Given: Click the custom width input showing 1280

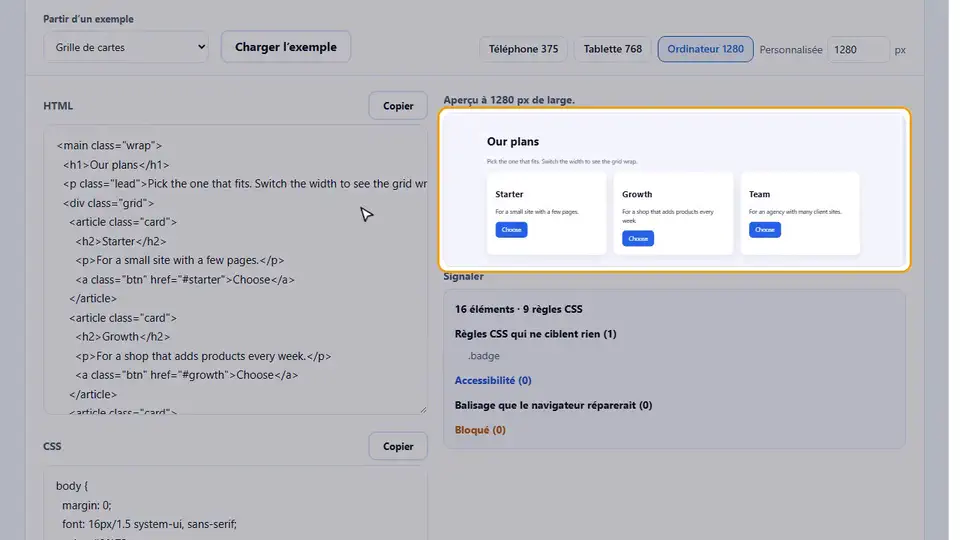Looking at the screenshot, I should tap(858, 50).
